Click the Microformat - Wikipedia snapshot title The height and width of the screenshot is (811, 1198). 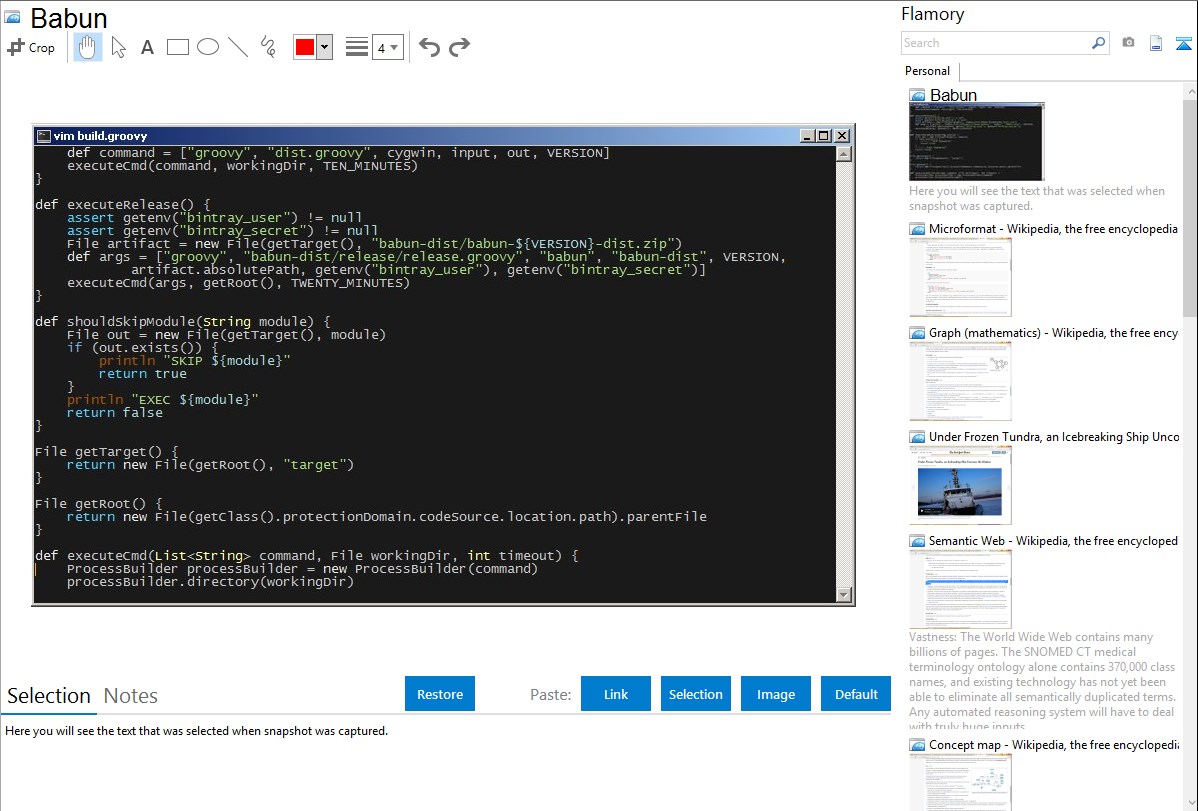[1053, 229]
